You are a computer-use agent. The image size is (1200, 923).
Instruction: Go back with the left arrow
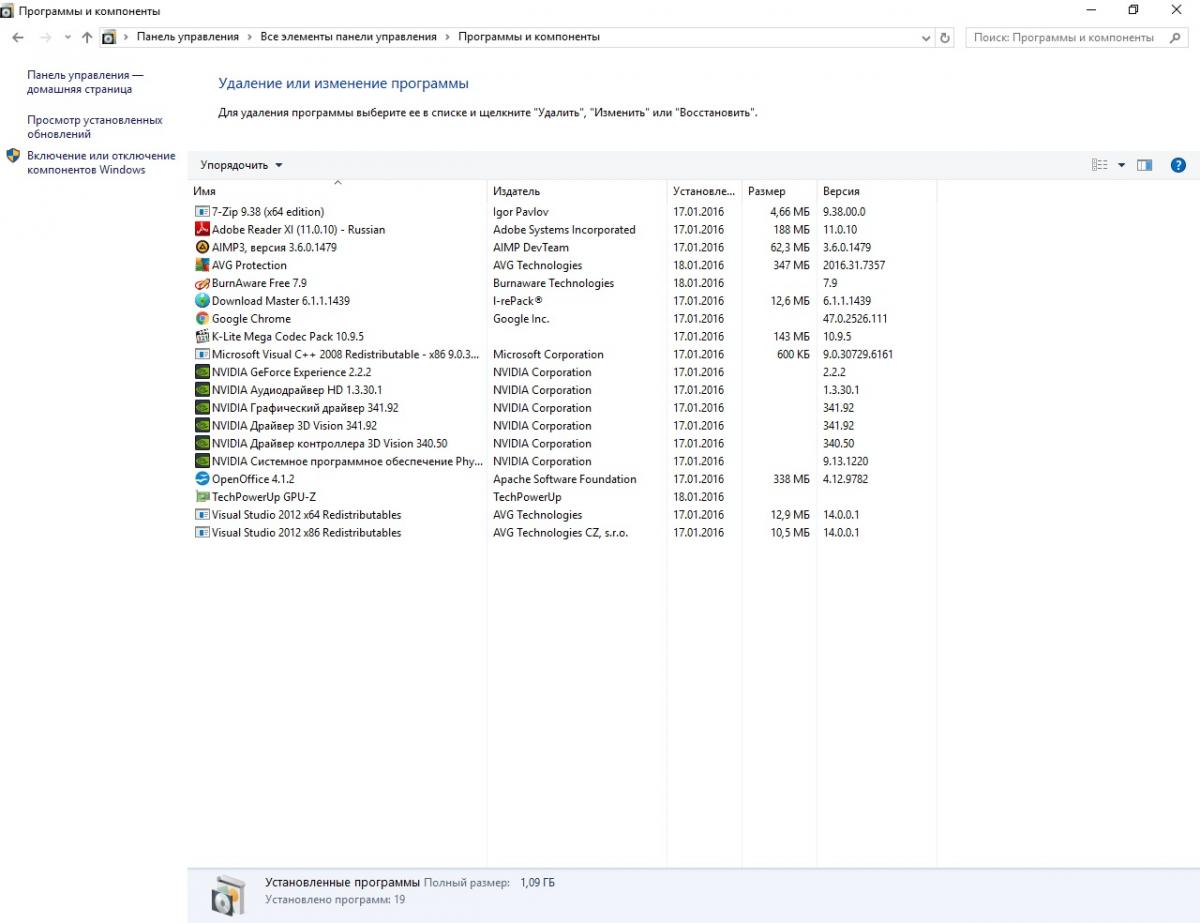pyautogui.click(x=18, y=37)
